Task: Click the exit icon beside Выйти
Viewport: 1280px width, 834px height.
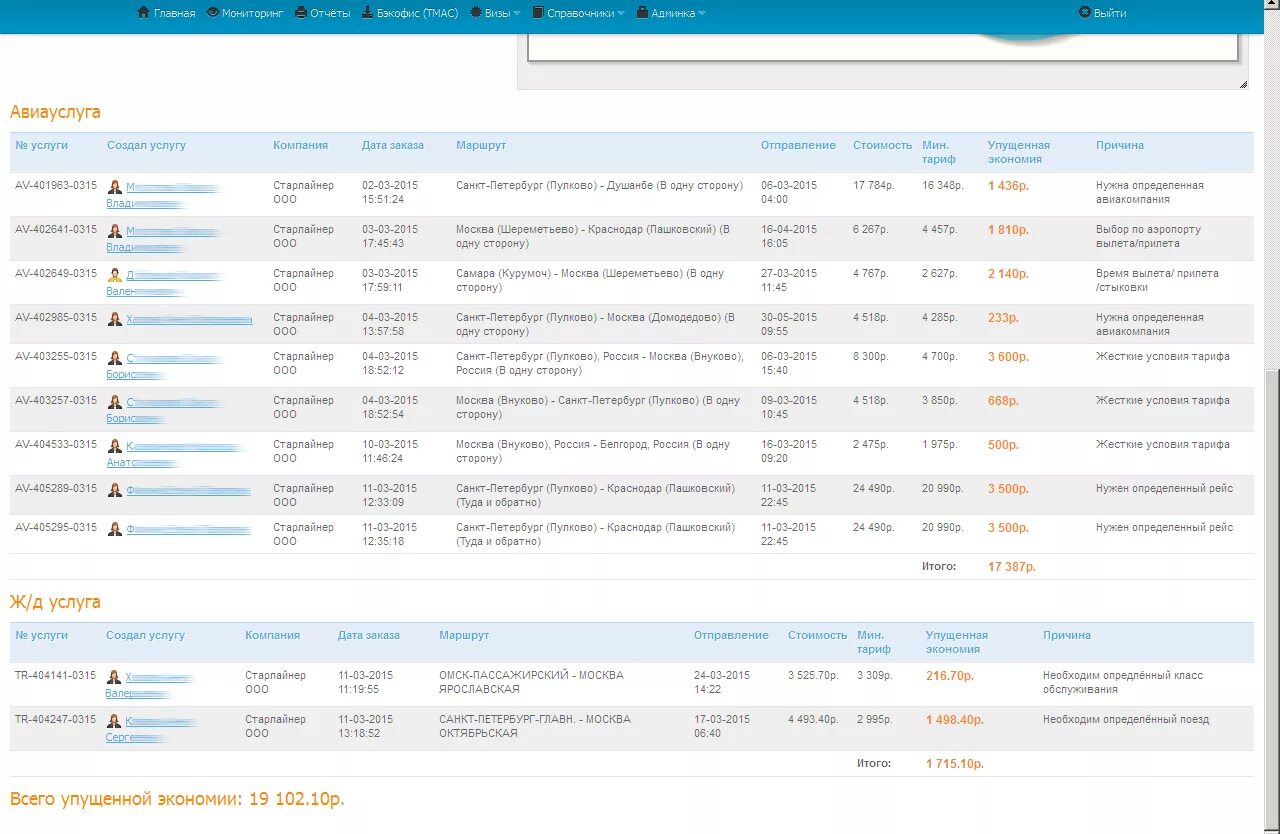Action: click(x=1084, y=13)
